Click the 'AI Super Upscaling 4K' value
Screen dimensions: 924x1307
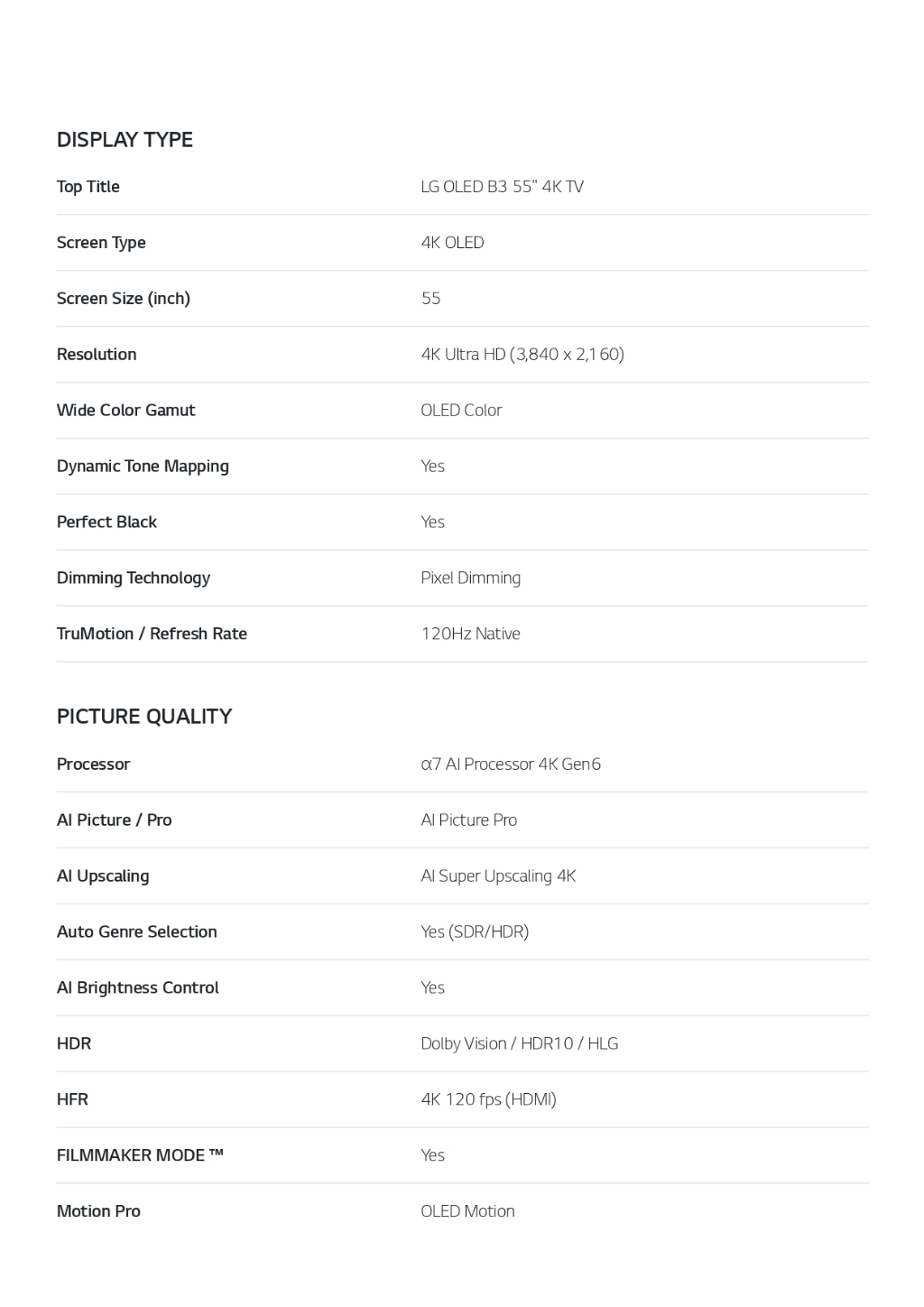498,876
